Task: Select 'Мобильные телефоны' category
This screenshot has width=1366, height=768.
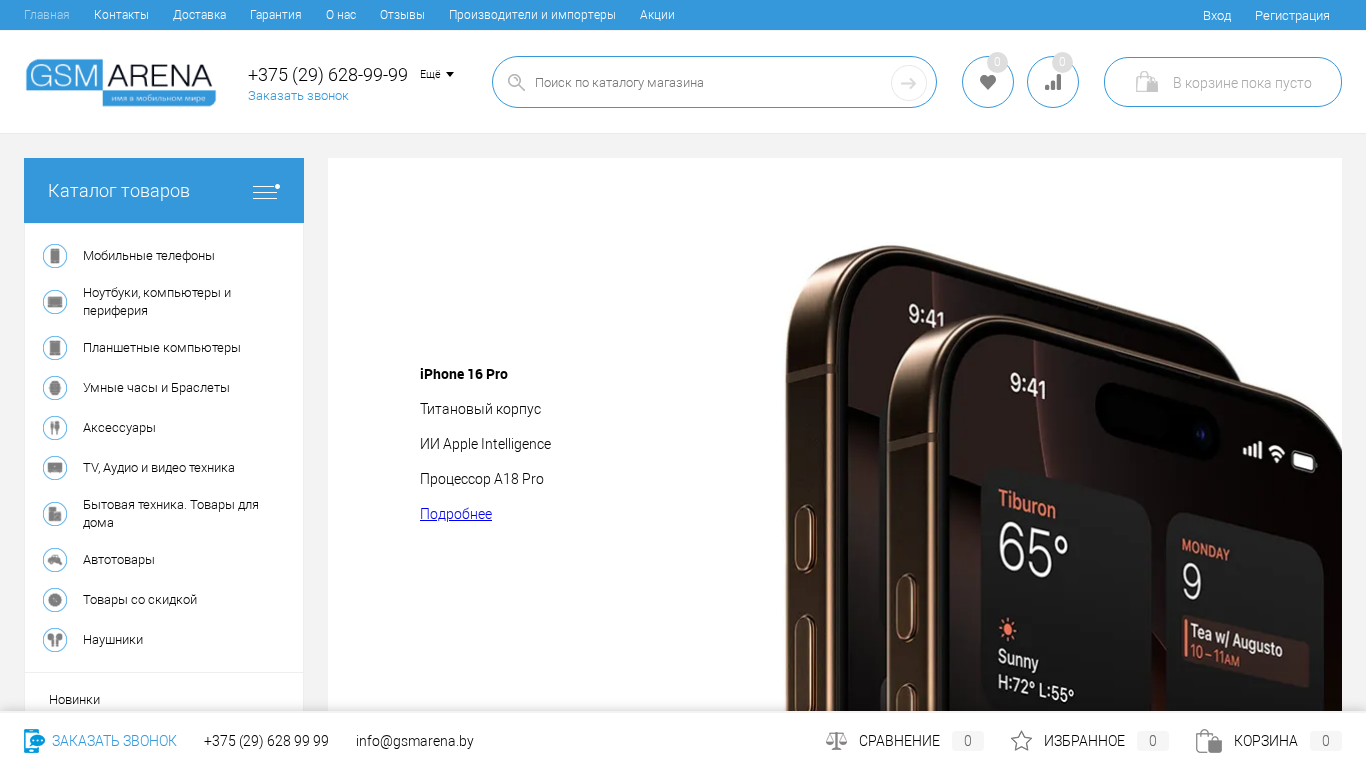Action: (149, 256)
